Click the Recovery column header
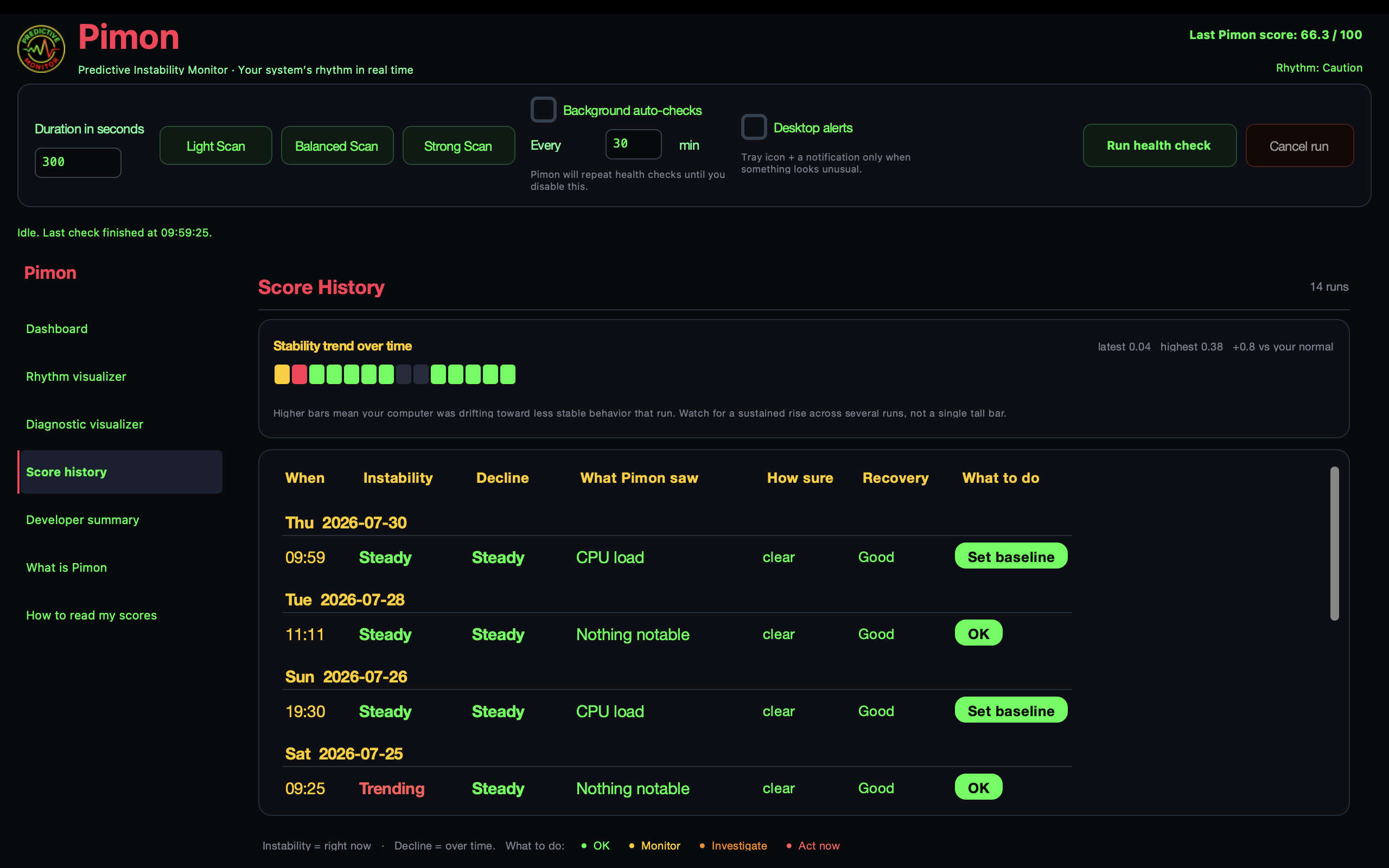 [x=895, y=477]
